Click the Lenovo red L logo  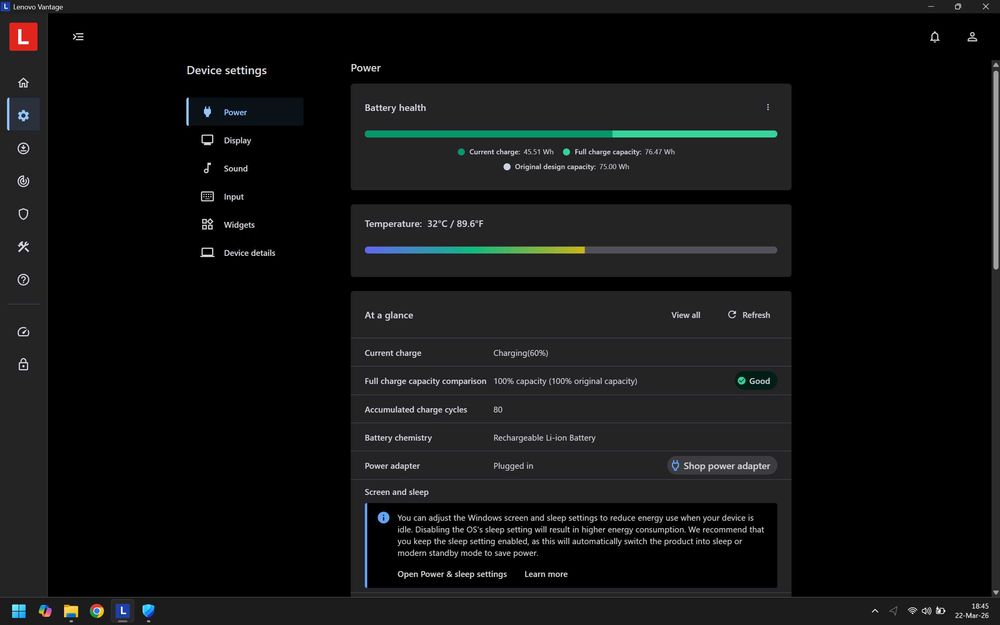(24, 37)
